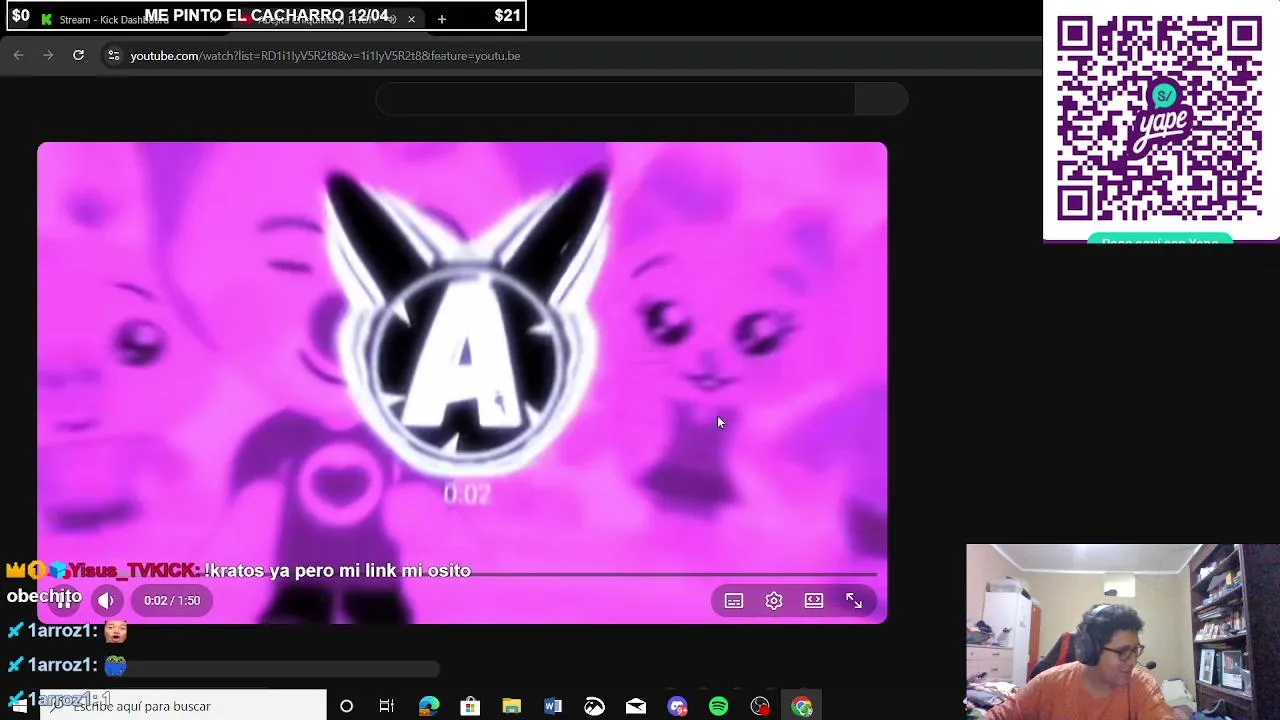
Task: Open Cortana circle on the taskbar
Action: click(x=346, y=706)
